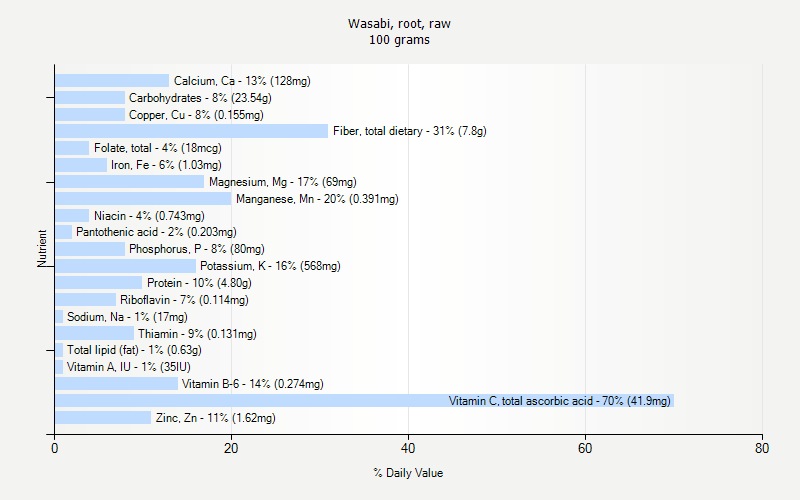800x500 pixels.
Task: Click the x-axis tick label 0
Action: coord(55,448)
